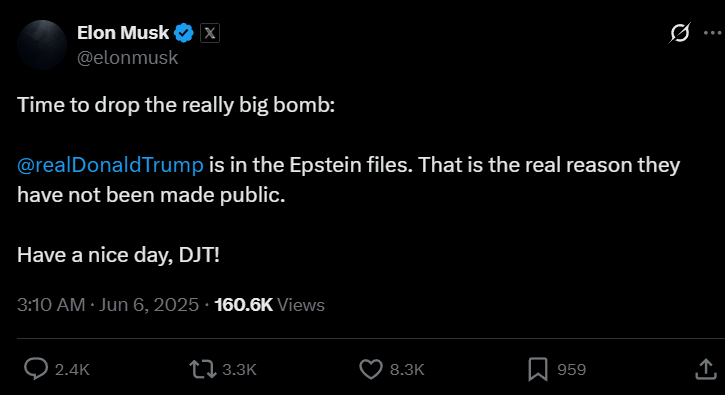The height and width of the screenshot is (395, 725).
Task: Open the three-dot more options menu
Action: pos(713,33)
